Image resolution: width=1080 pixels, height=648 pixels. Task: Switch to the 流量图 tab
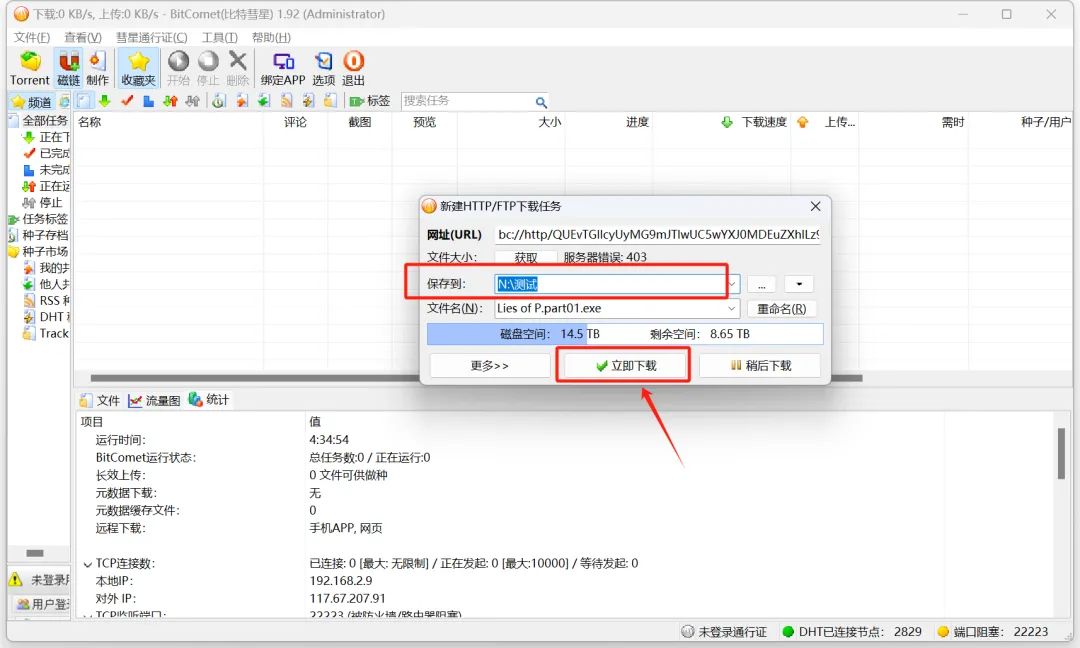click(x=155, y=400)
